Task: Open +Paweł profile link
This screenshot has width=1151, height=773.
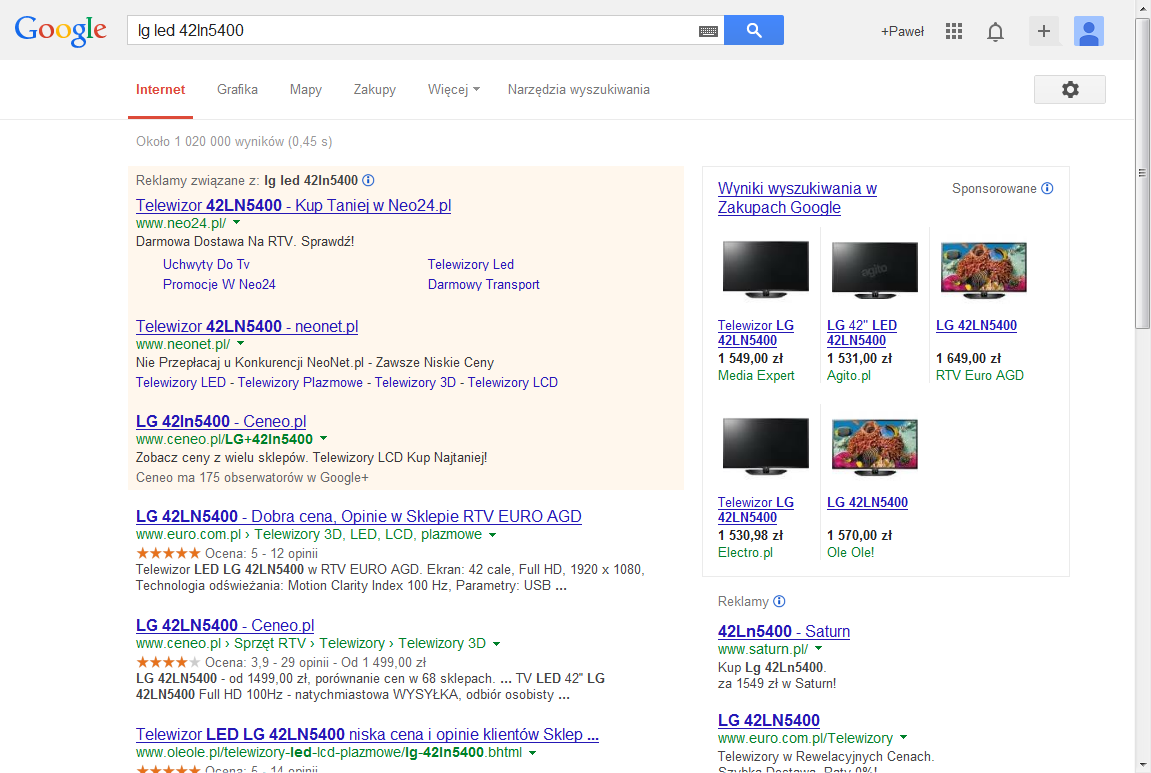Action: tap(902, 32)
